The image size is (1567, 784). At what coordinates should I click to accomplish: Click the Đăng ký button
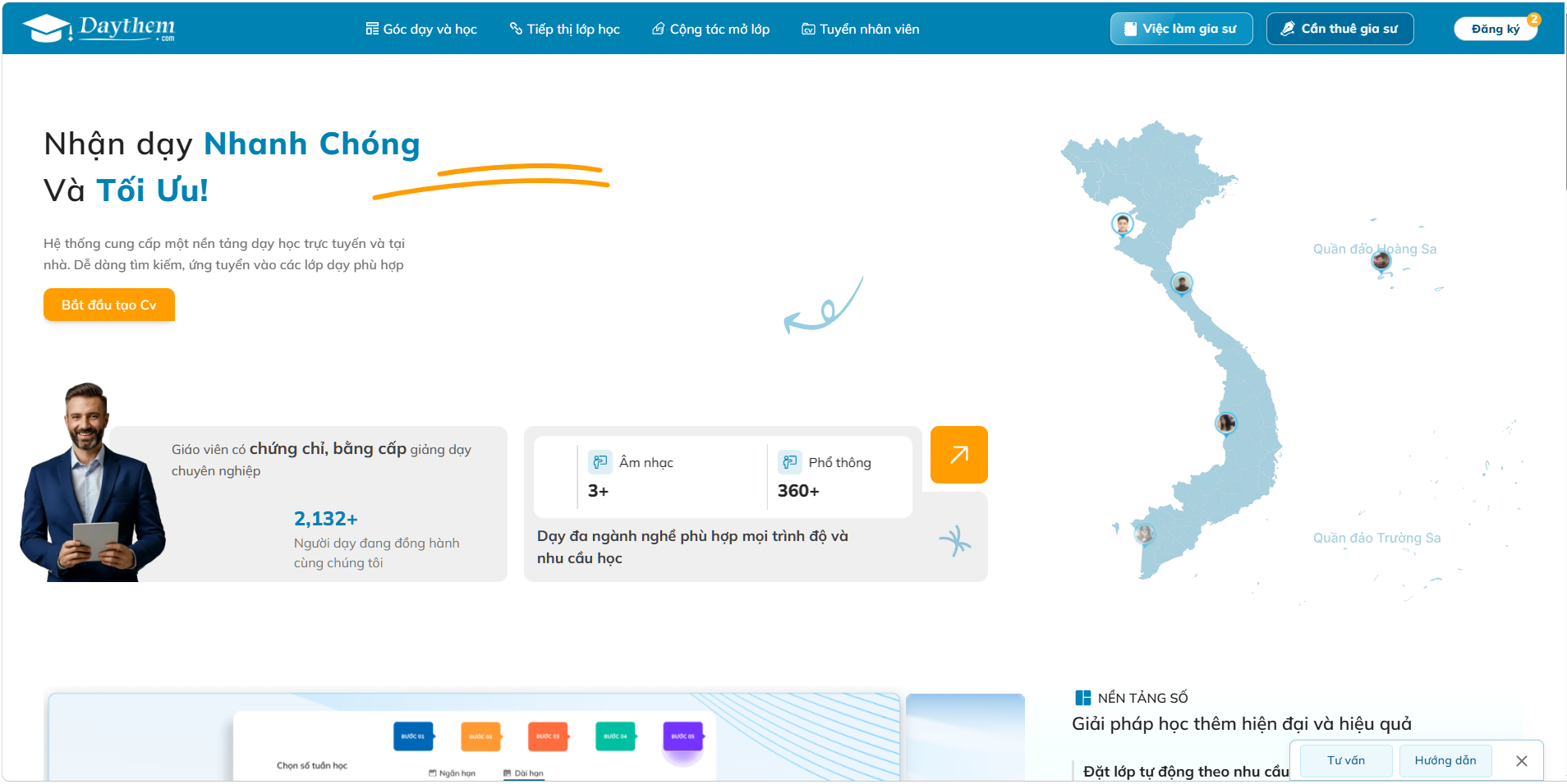click(1495, 29)
